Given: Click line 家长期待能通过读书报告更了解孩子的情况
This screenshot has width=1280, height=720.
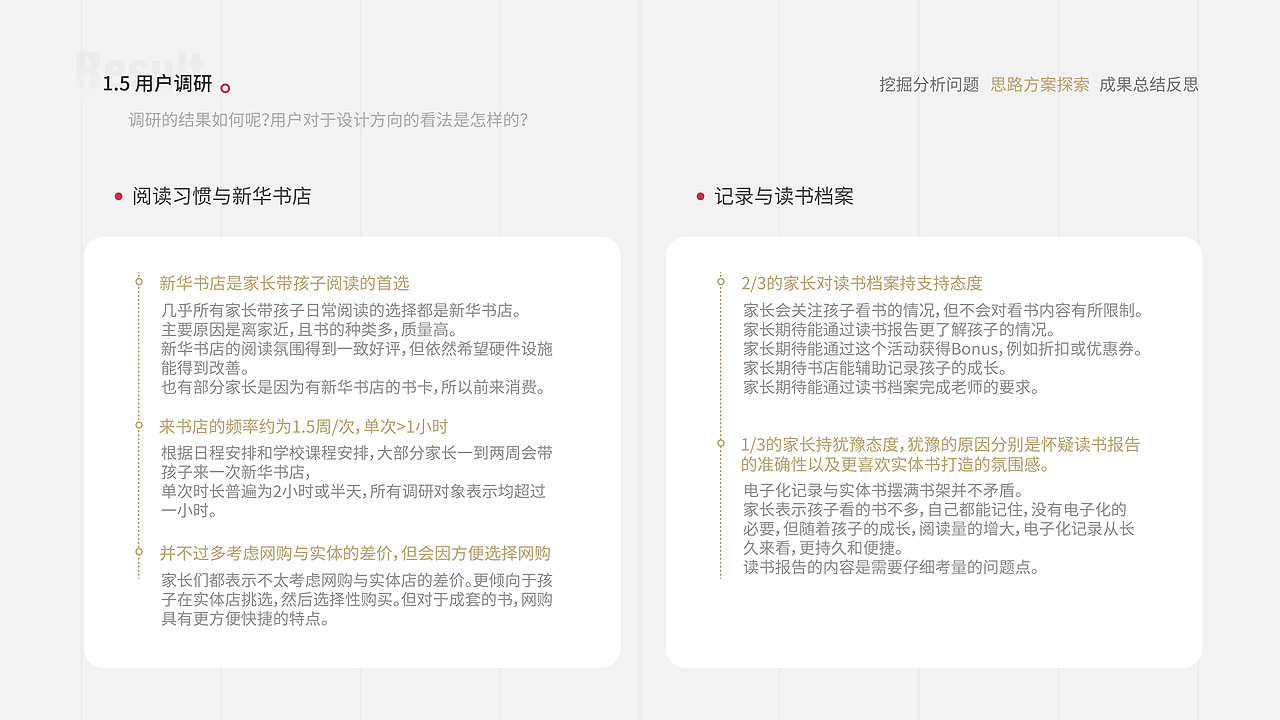Looking at the screenshot, I should tap(899, 329).
